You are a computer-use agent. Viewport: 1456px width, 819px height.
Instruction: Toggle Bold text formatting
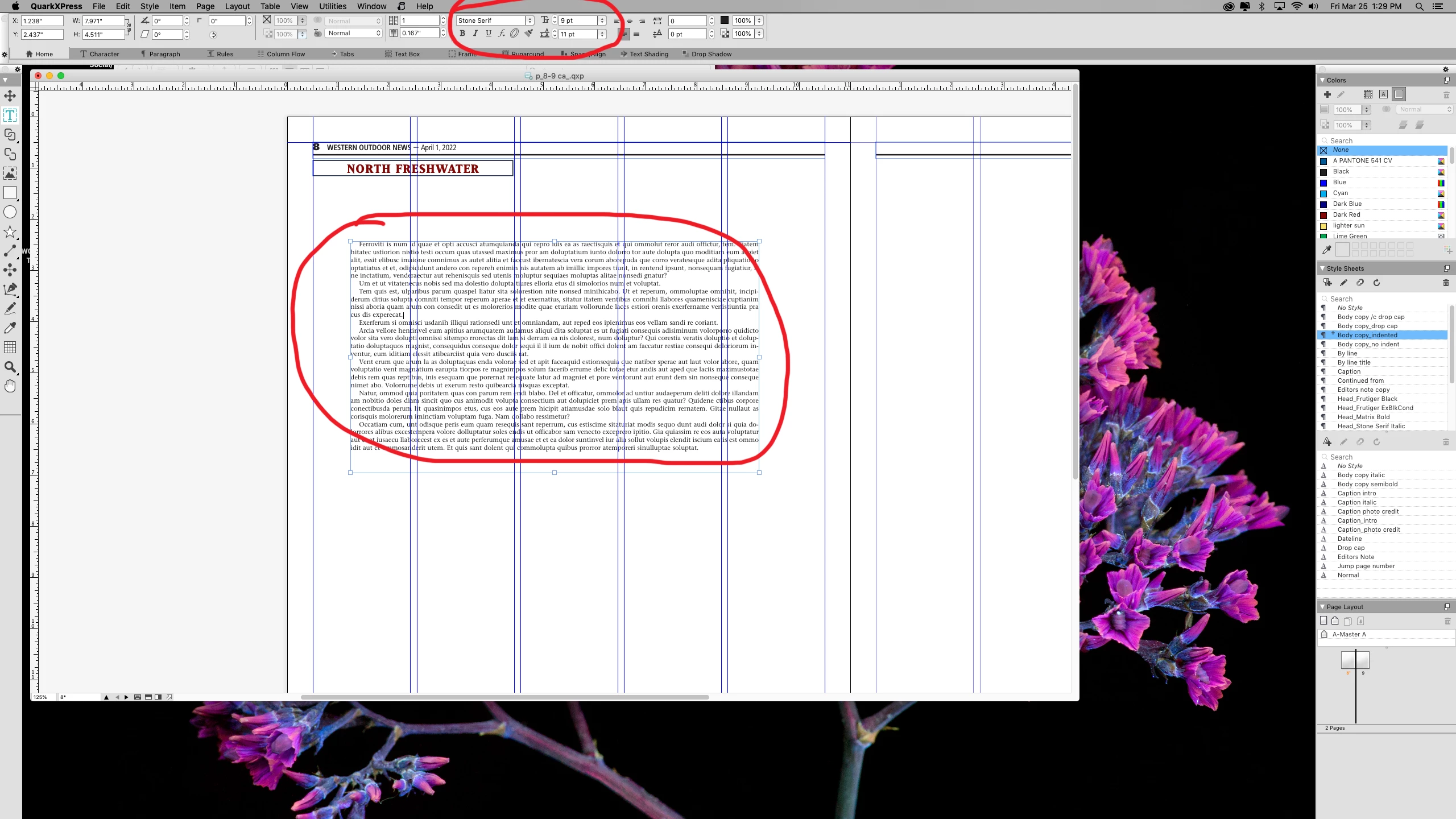(462, 34)
